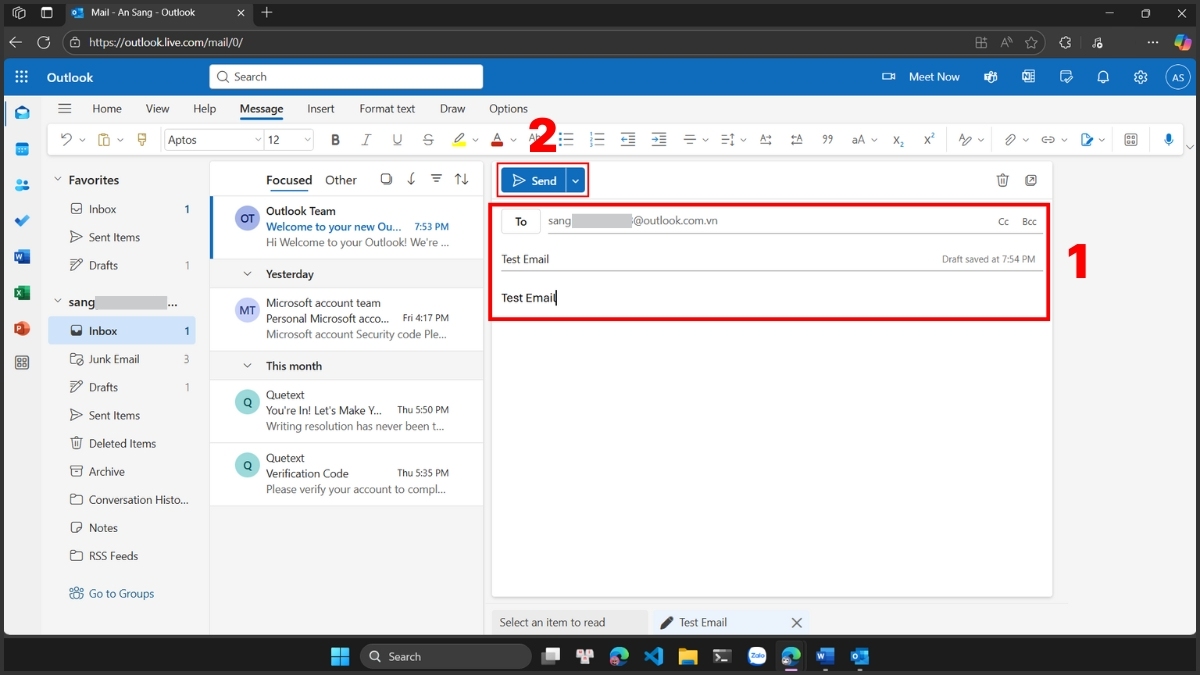Toggle the hamburger navigation pane button
This screenshot has width=1200, height=675.
click(x=65, y=109)
